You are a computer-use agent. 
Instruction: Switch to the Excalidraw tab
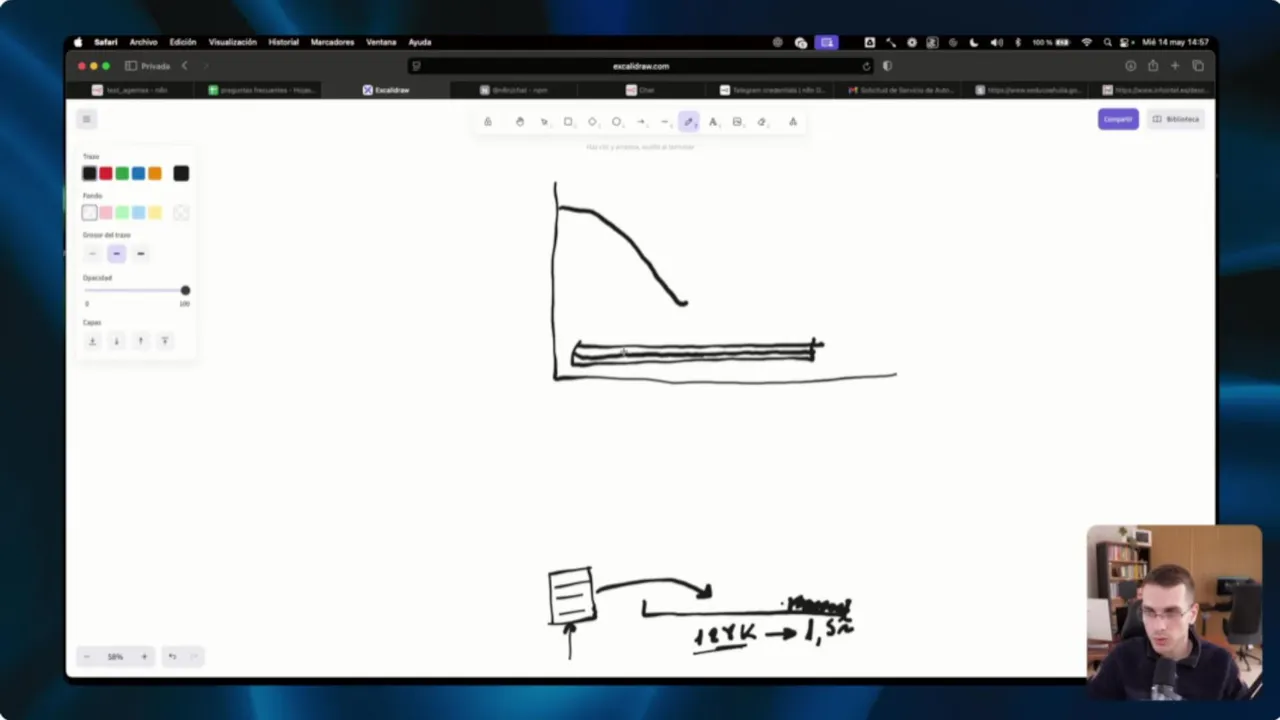386,90
